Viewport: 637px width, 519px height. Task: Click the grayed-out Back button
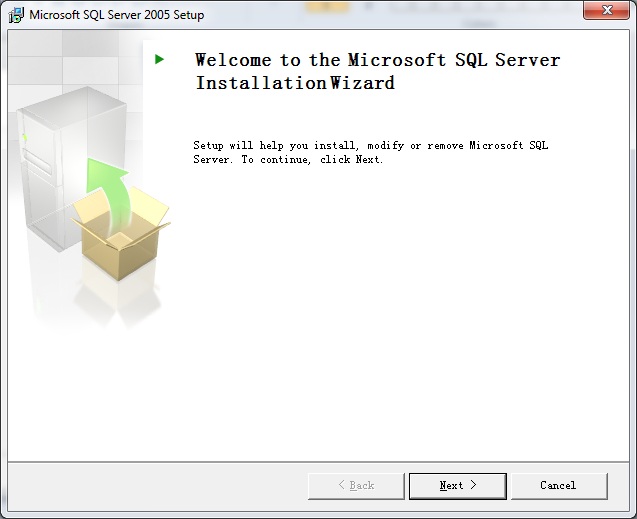pos(356,486)
